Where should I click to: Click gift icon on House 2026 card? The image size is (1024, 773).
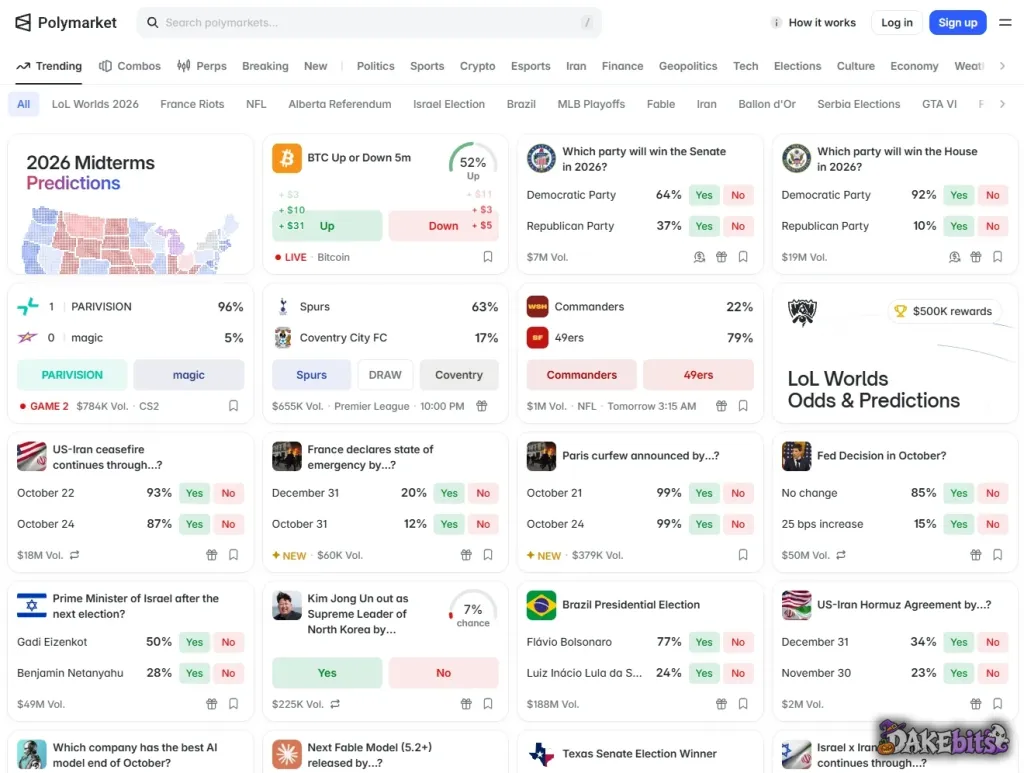click(976, 257)
